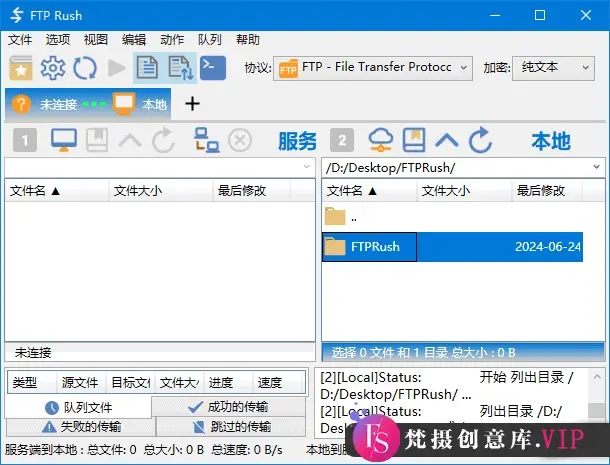610x465 pixels.
Task: Open the 加密 encryption dropdown
Action: pos(553,68)
